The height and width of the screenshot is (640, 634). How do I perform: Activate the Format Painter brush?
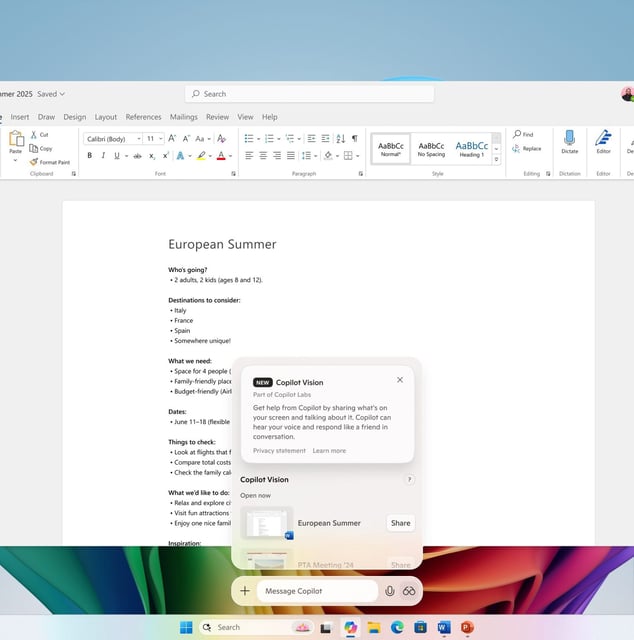coord(34,162)
